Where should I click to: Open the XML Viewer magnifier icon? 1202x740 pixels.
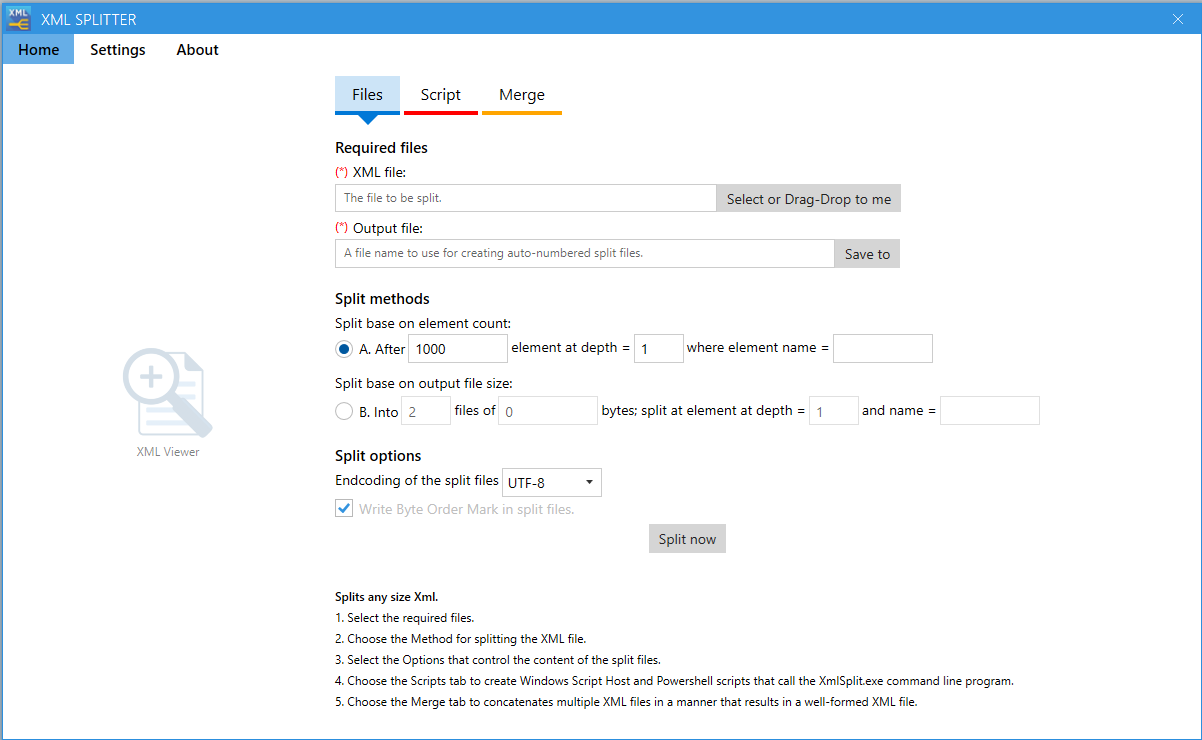167,393
